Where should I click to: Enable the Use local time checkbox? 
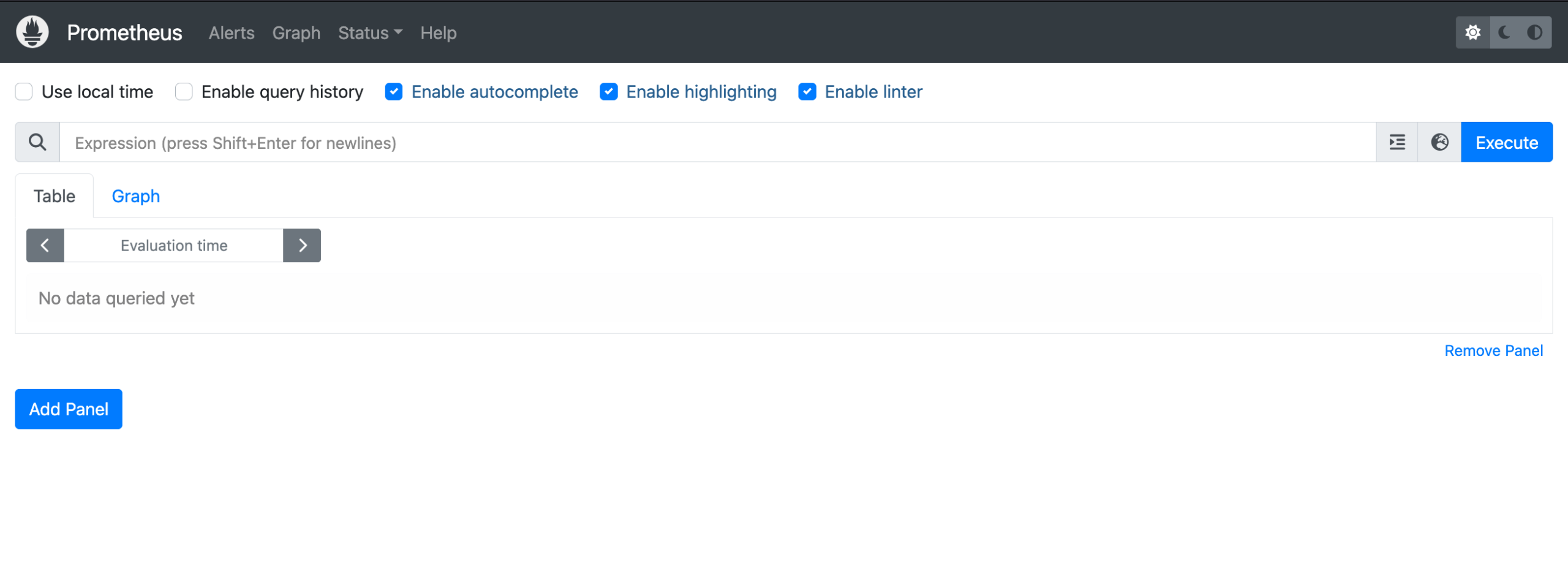coord(24,91)
